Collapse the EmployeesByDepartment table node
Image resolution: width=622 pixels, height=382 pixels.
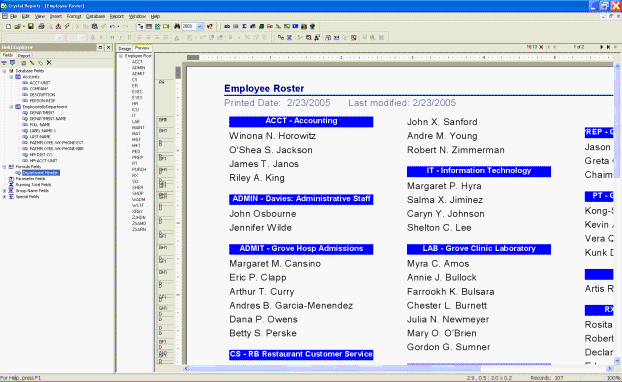pyautogui.click(x=11, y=107)
